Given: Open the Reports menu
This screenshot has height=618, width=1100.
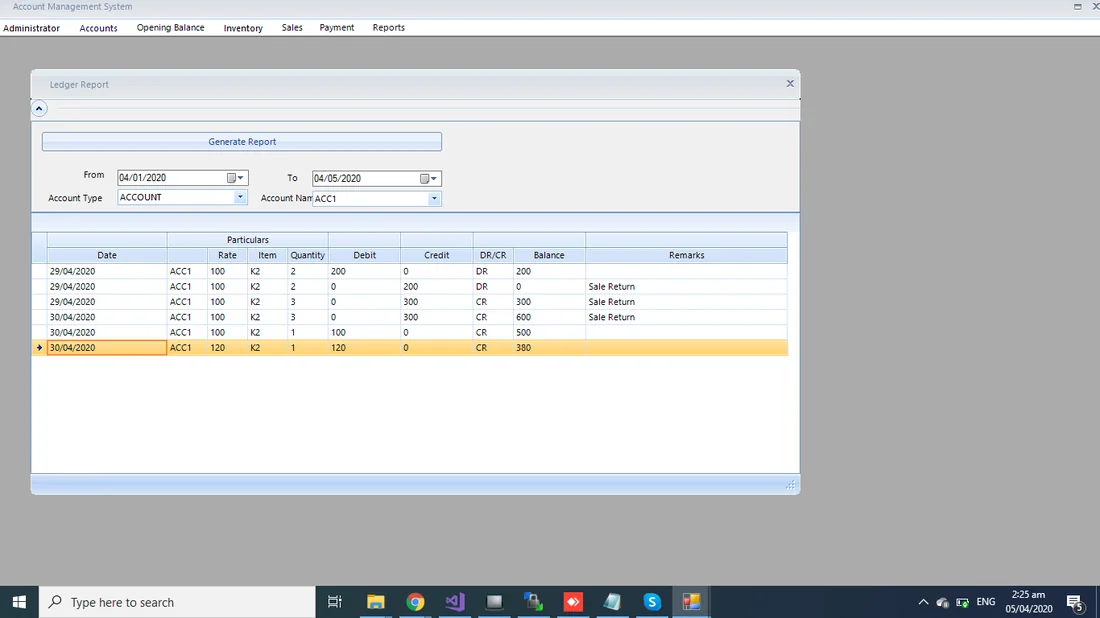Looking at the screenshot, I should pos(389,27).
